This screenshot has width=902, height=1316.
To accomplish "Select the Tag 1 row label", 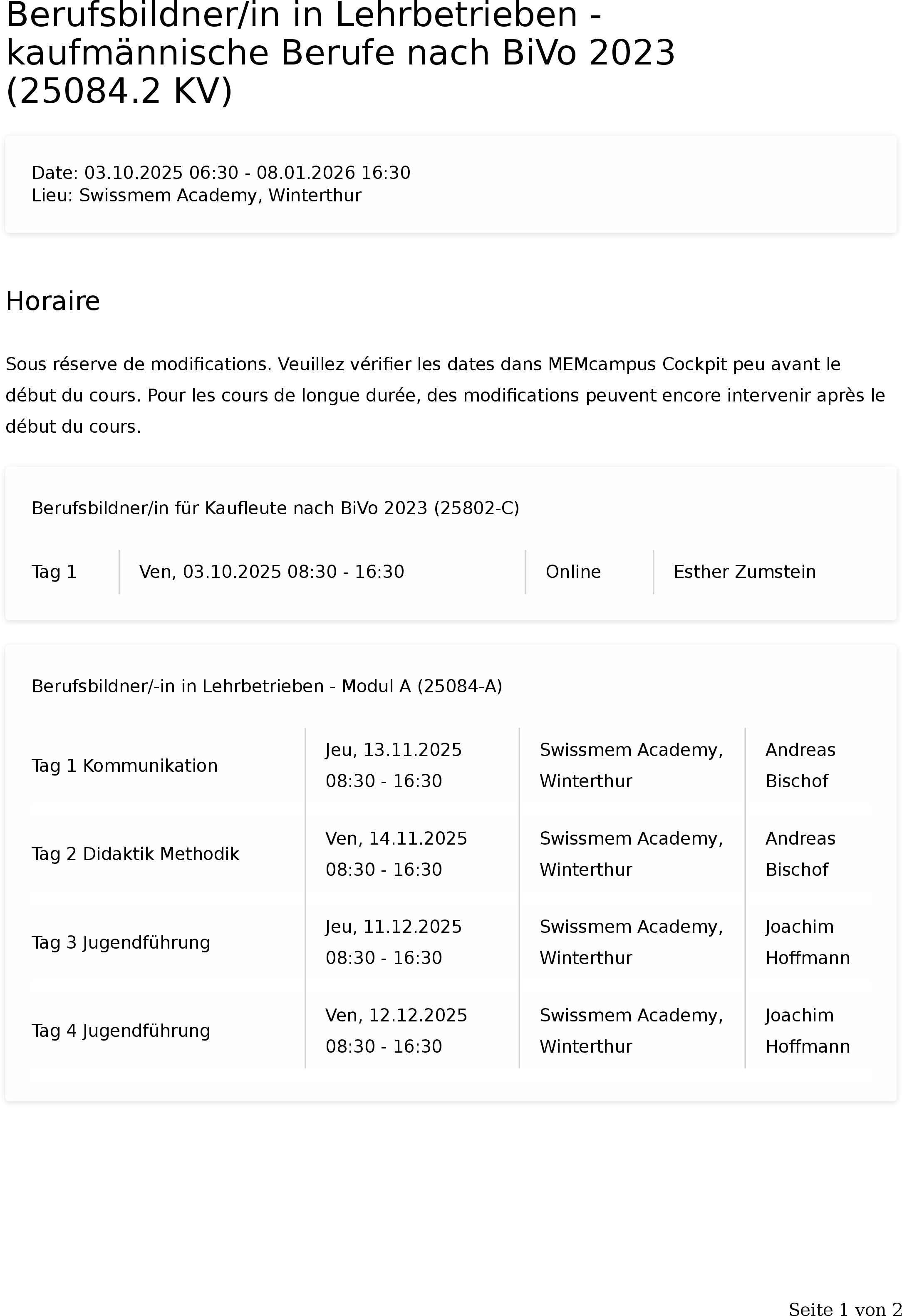I will (x=54, y=572).
